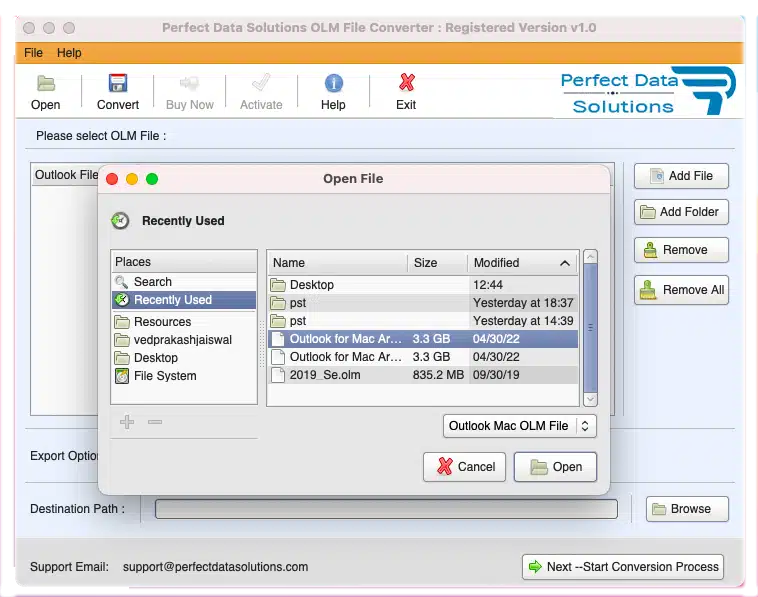Viewport: 758px width, 597px height.
Task: Open the File menu
Action: tap(33, 53)
